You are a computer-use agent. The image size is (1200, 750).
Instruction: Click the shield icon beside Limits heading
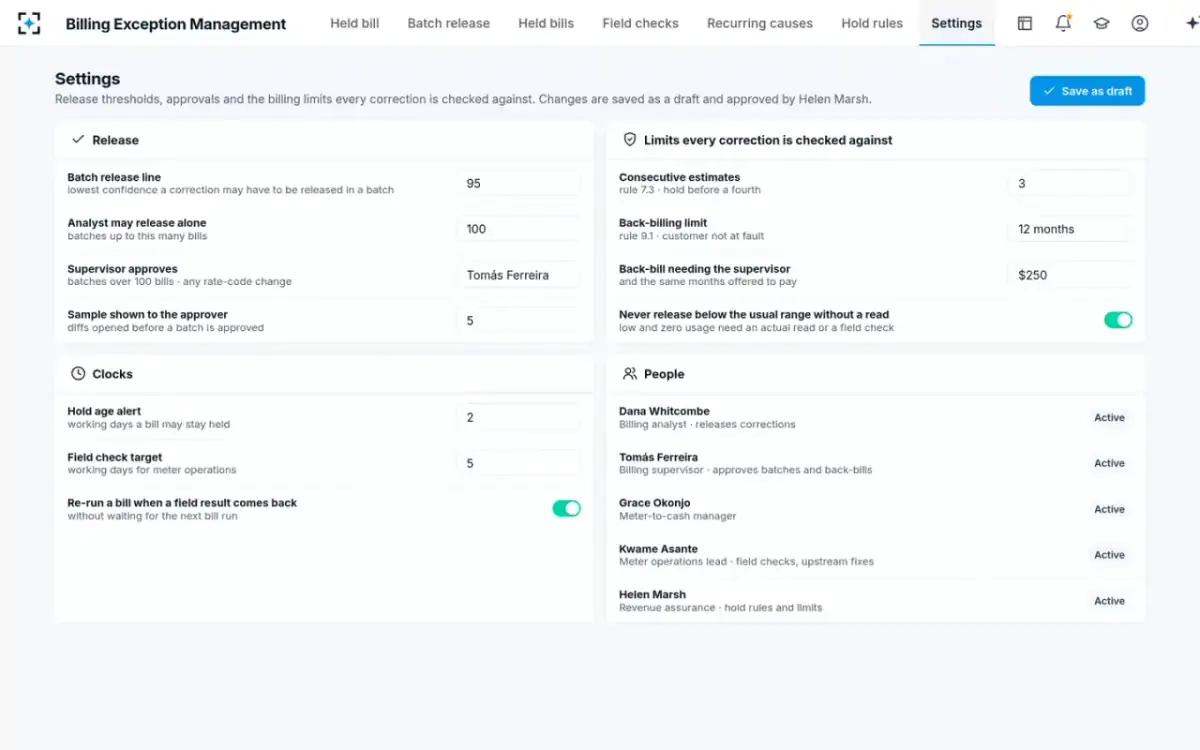pos(630,140)
